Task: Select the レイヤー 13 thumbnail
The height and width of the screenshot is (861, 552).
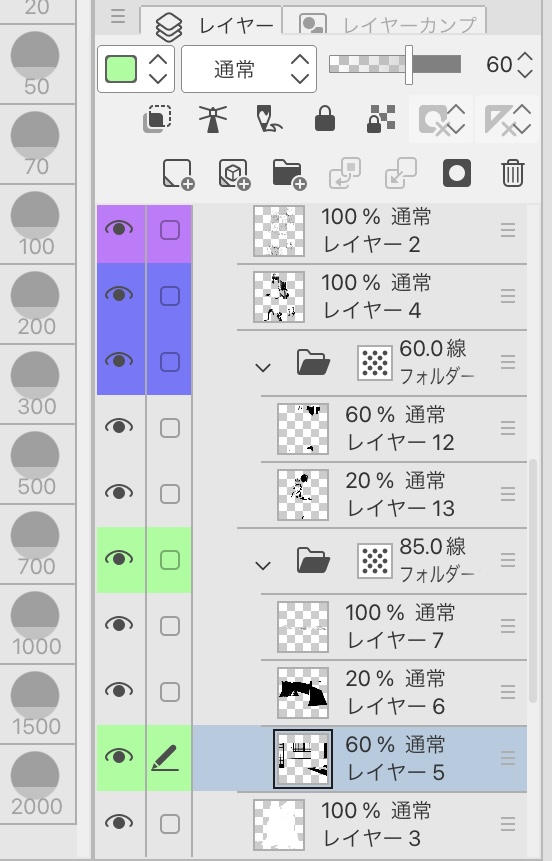Action: [303, 495]
